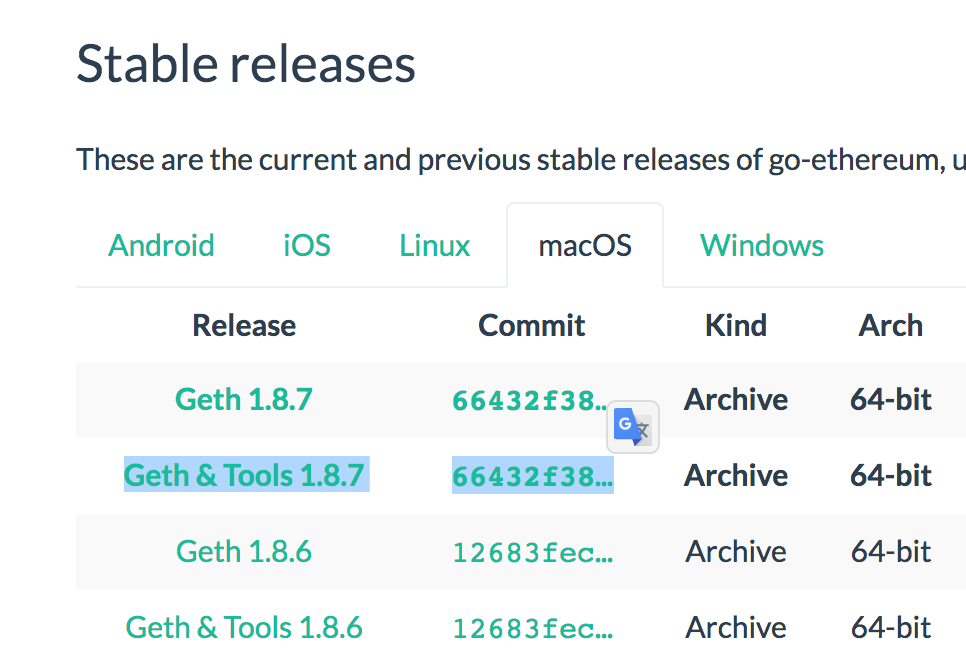
Task: Click the Kind column header
Action: tap(736, 325)
